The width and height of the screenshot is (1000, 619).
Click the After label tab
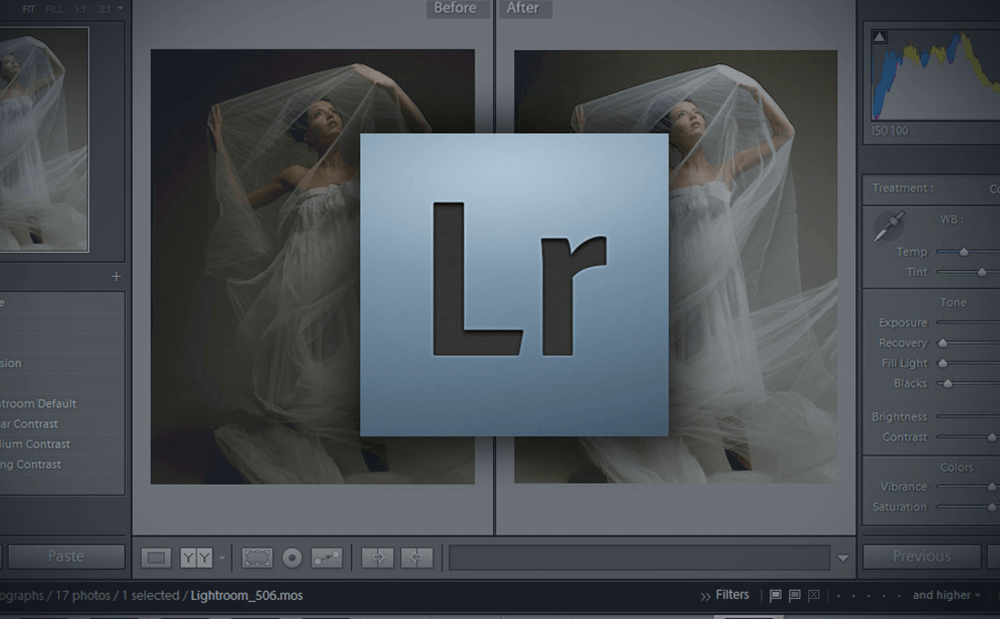click(525, 8)
